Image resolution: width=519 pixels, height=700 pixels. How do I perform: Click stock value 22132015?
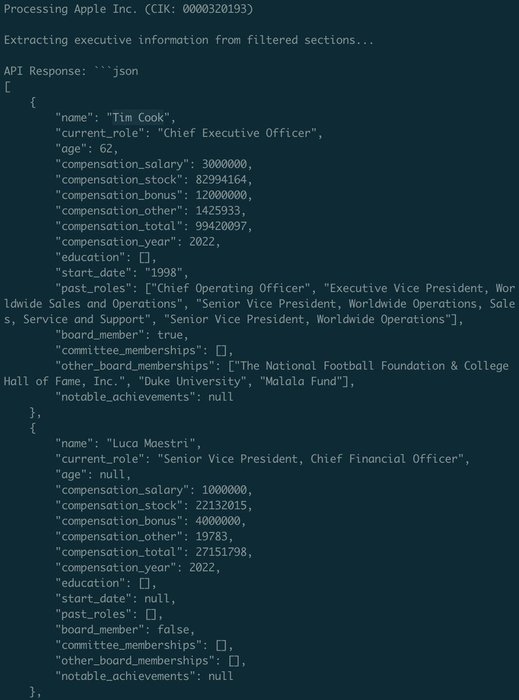(x=221, y=505)
